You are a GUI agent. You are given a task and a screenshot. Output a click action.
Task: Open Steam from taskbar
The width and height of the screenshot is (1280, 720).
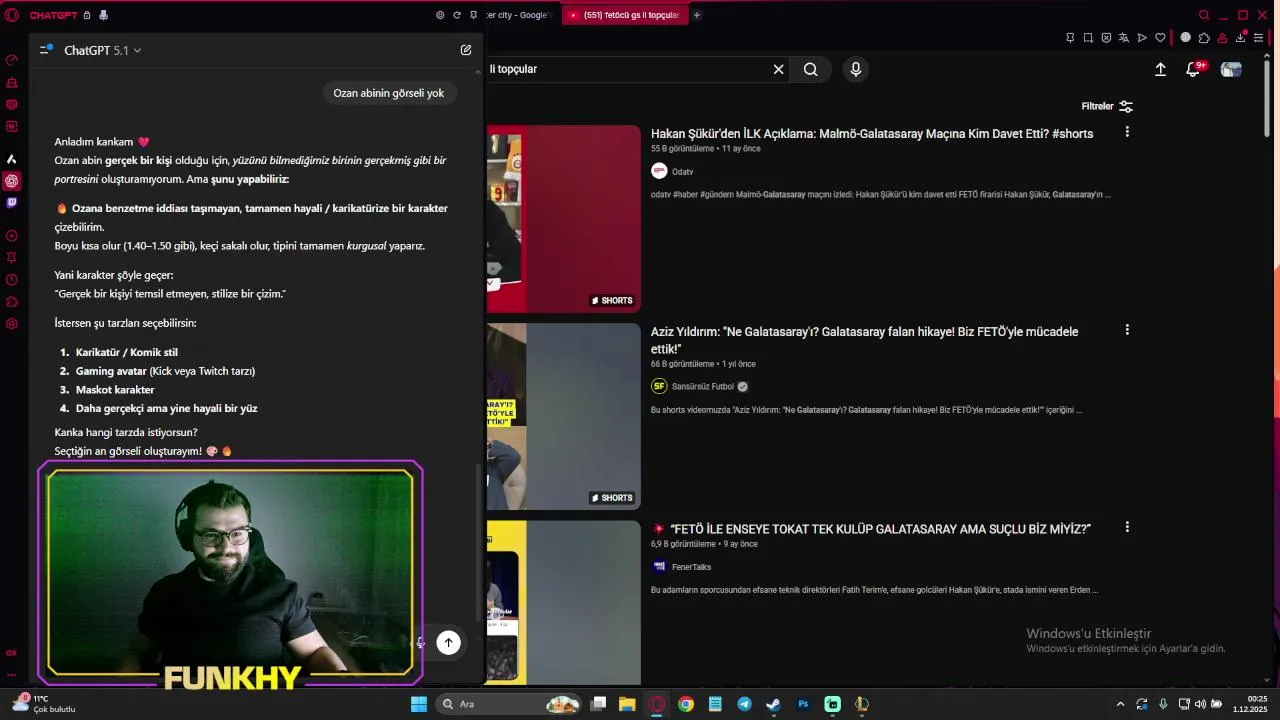(773, 704)
